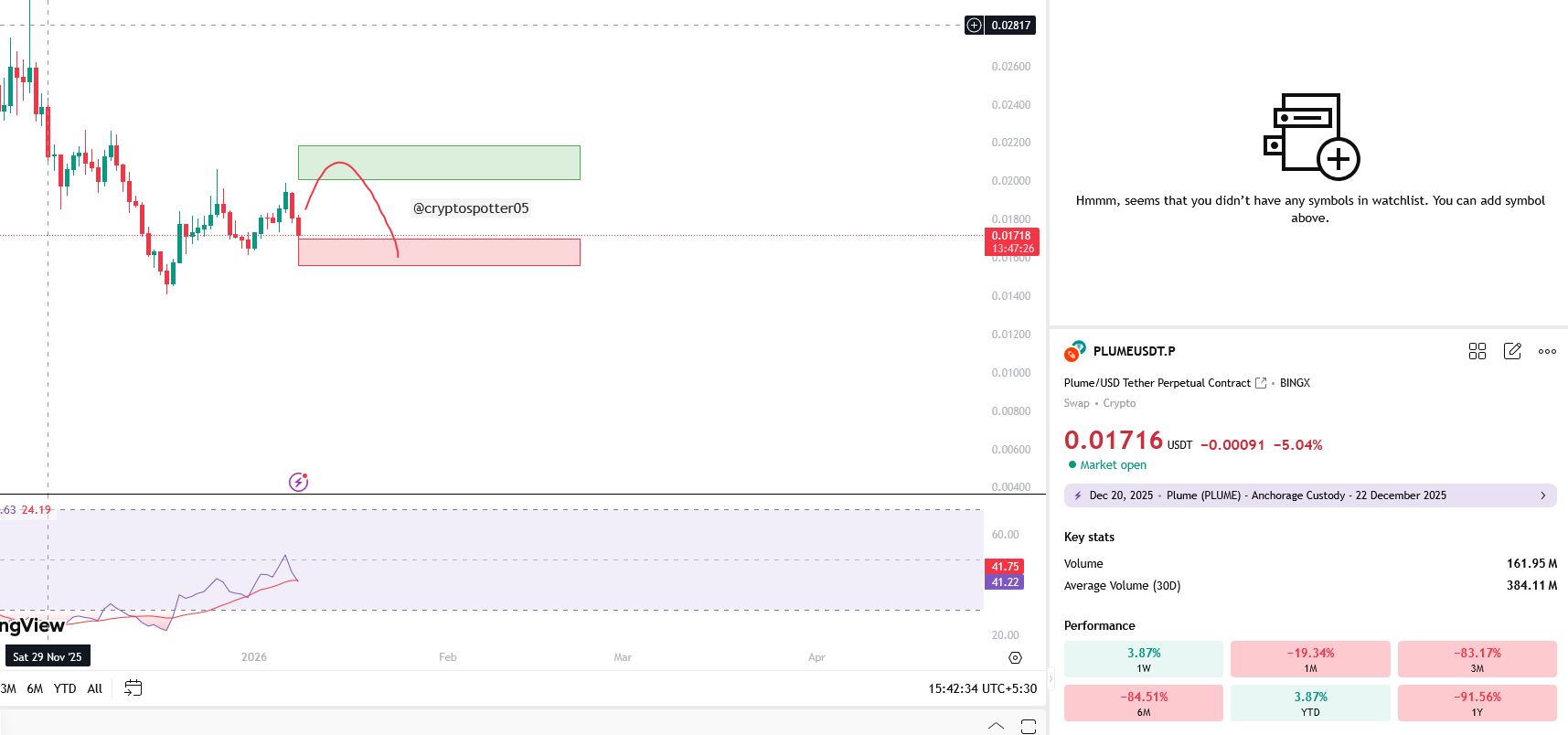The height and width of the screenshot is (735, 1568).
Task: Click the 1M performance cell showing -19.34%
Action: coord(1310,659)
